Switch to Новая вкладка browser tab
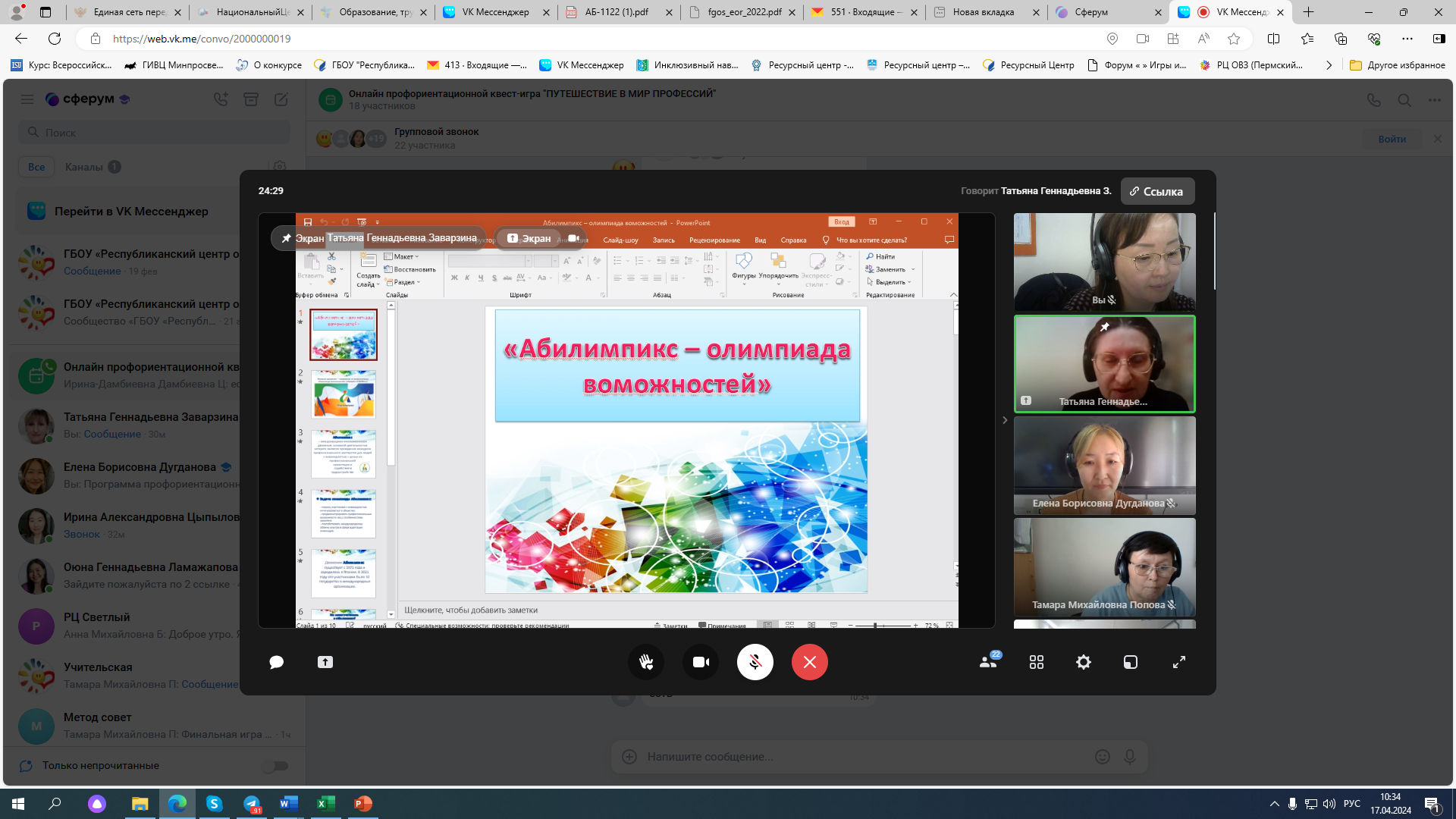1456x819 pixels. click(986, 12)
